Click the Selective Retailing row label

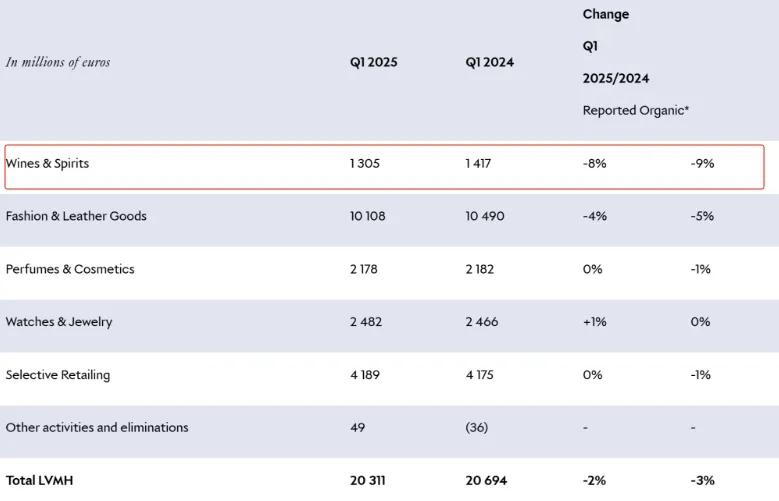58,375
